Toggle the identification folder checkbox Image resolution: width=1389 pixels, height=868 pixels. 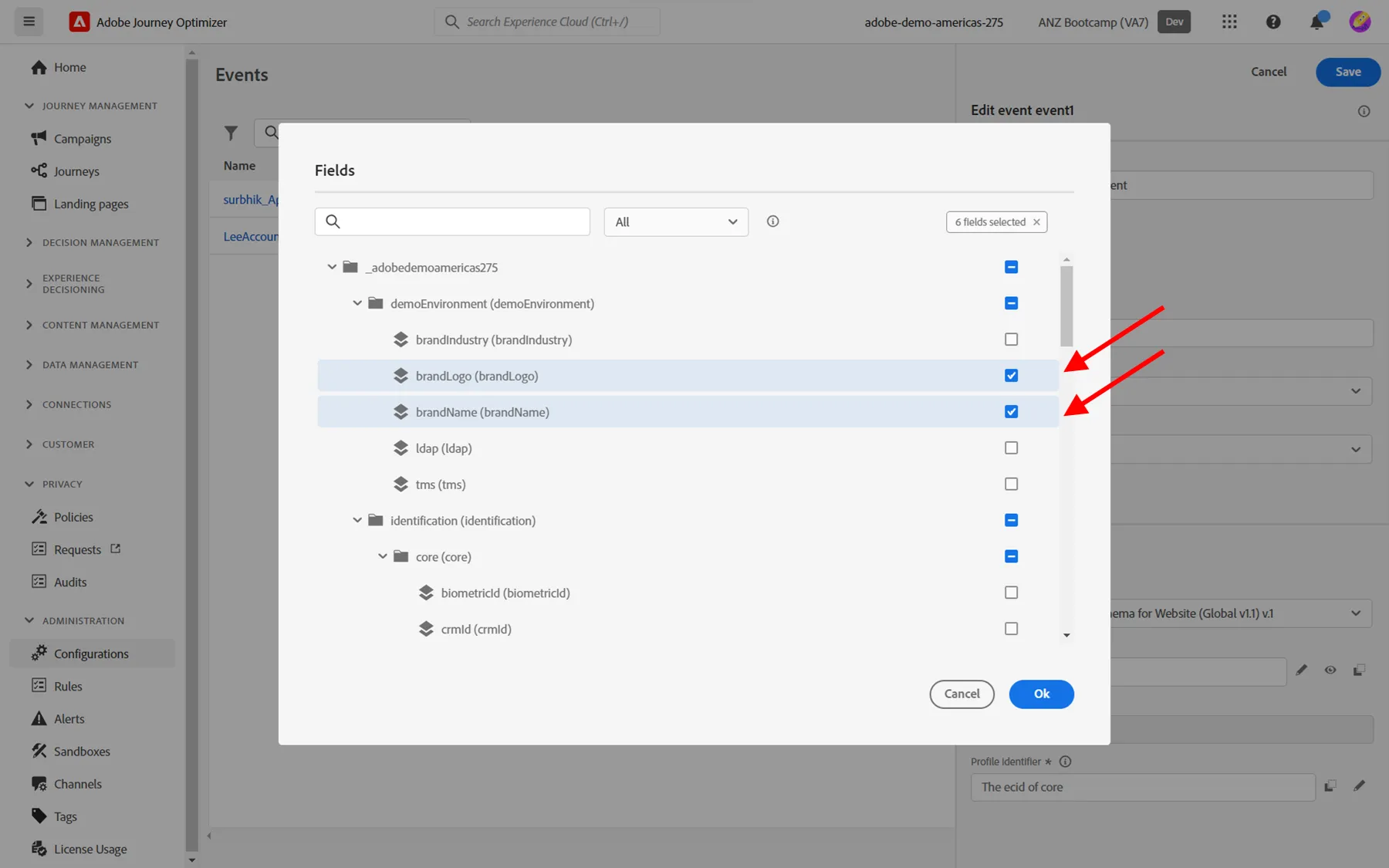tap(1011, 521)
